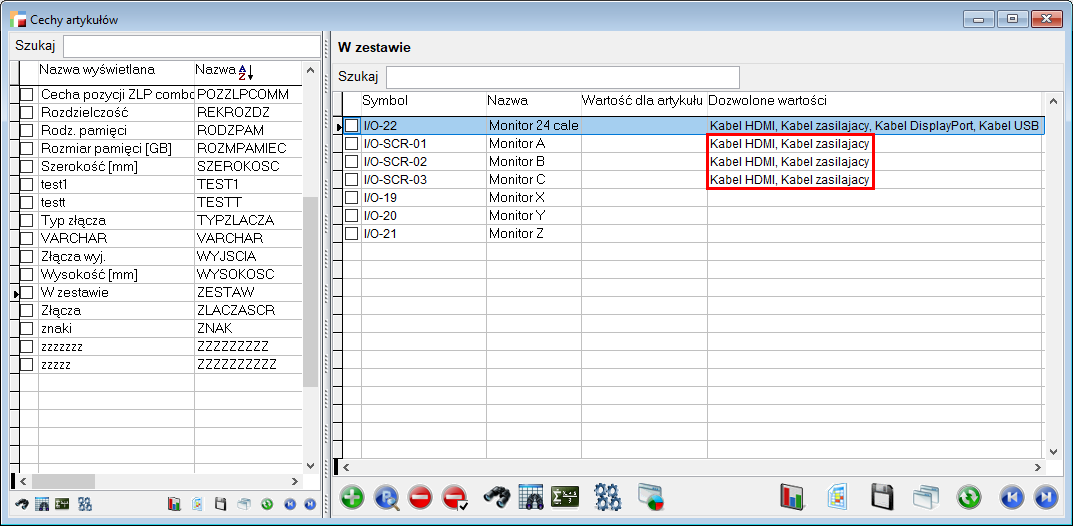
Task: Select the Wysokość [mm] feature row
Action: (161, 274)
